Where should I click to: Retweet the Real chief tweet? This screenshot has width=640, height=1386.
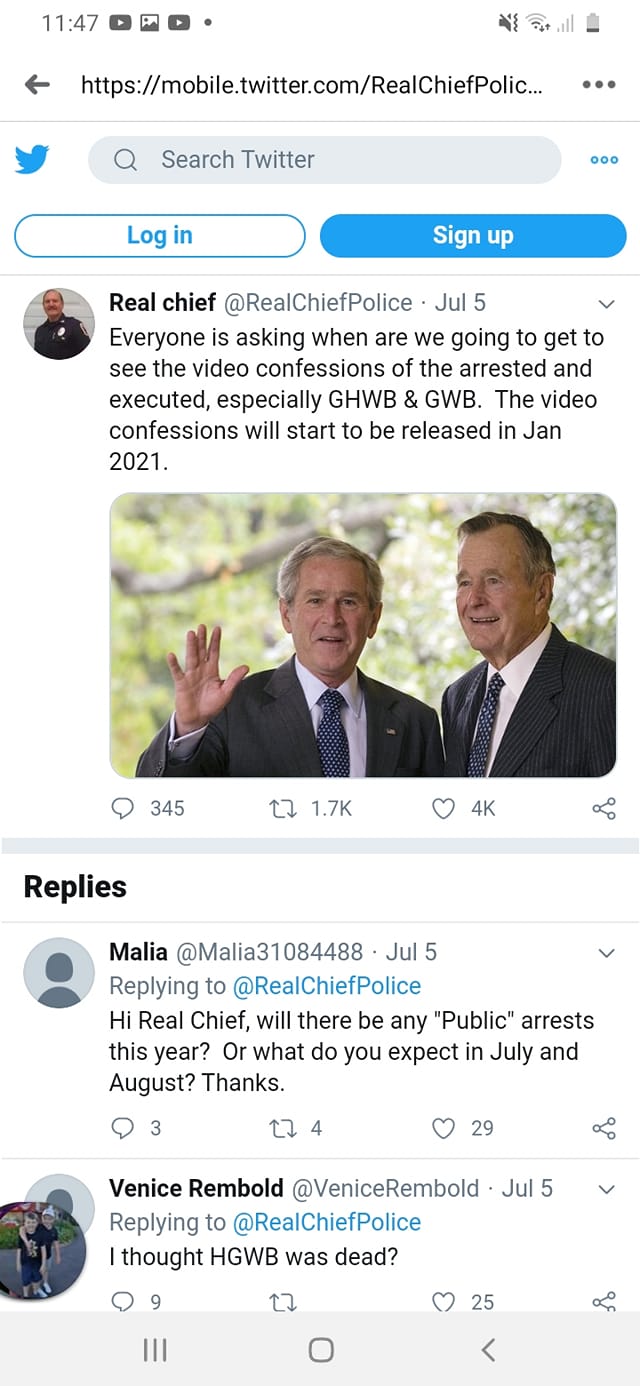(282, 808)
